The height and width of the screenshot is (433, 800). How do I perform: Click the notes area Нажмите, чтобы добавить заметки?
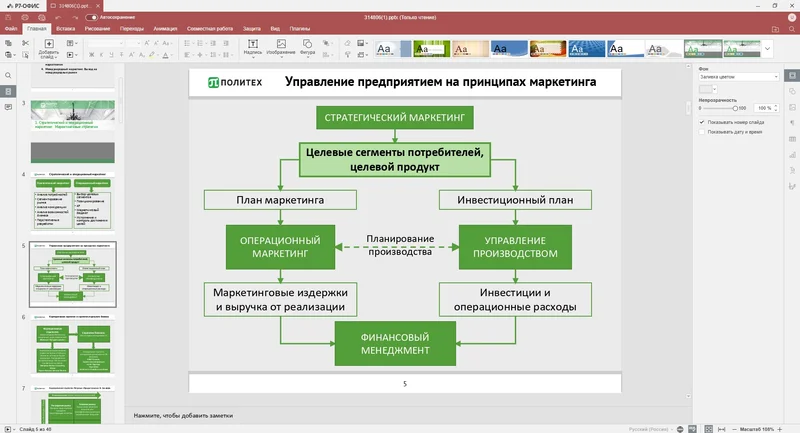click(183, 416)
